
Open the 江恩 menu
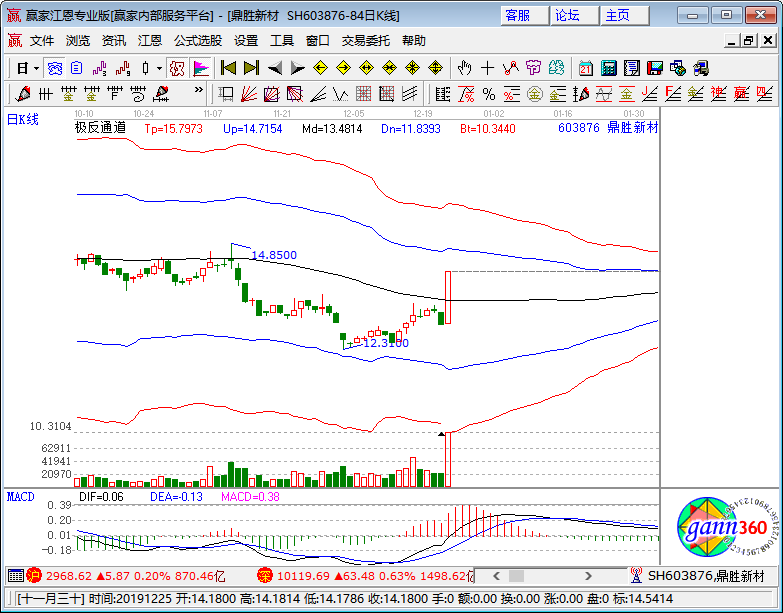point(150,41)
